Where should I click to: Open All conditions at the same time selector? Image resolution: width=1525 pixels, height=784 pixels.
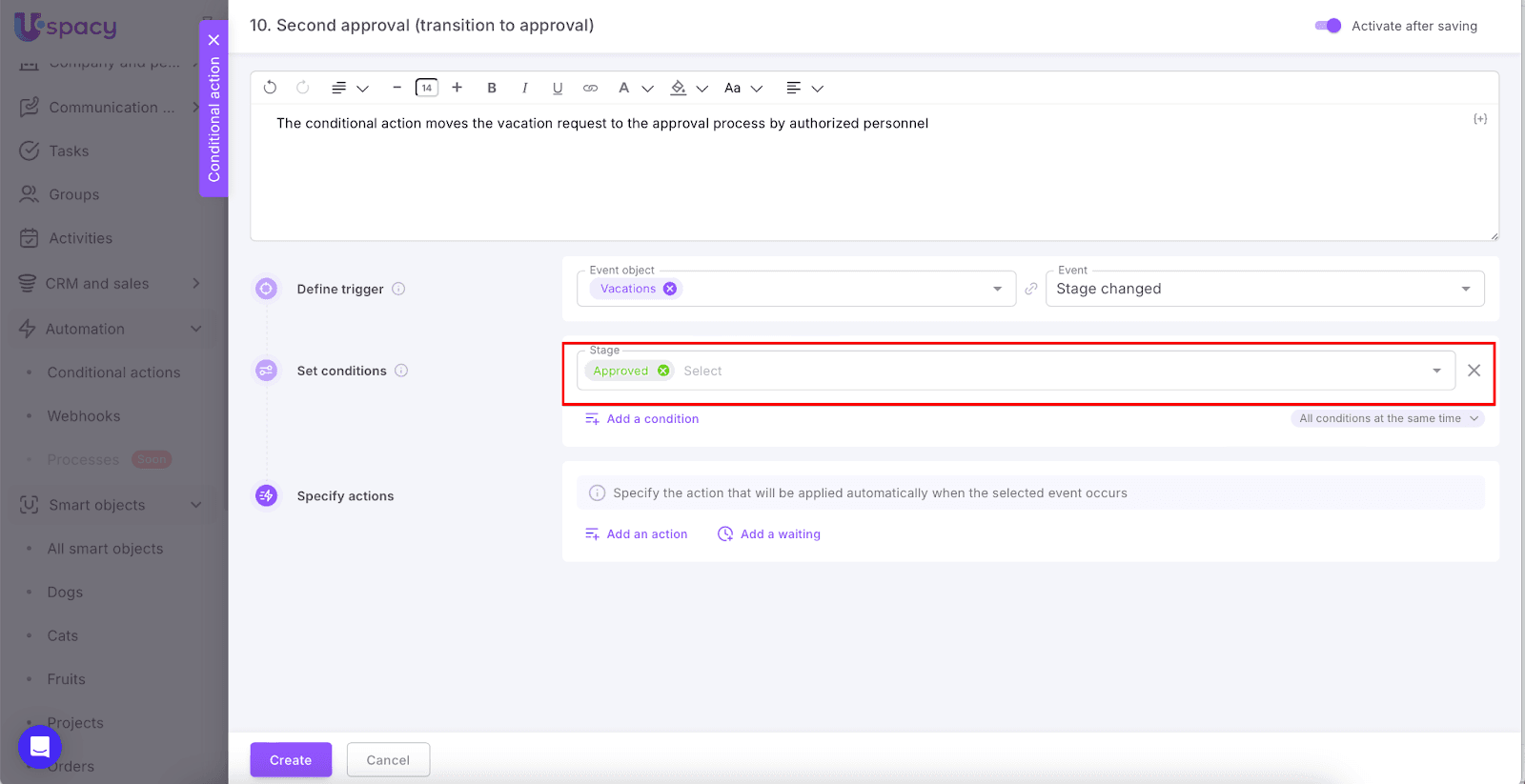(1387, 418)
